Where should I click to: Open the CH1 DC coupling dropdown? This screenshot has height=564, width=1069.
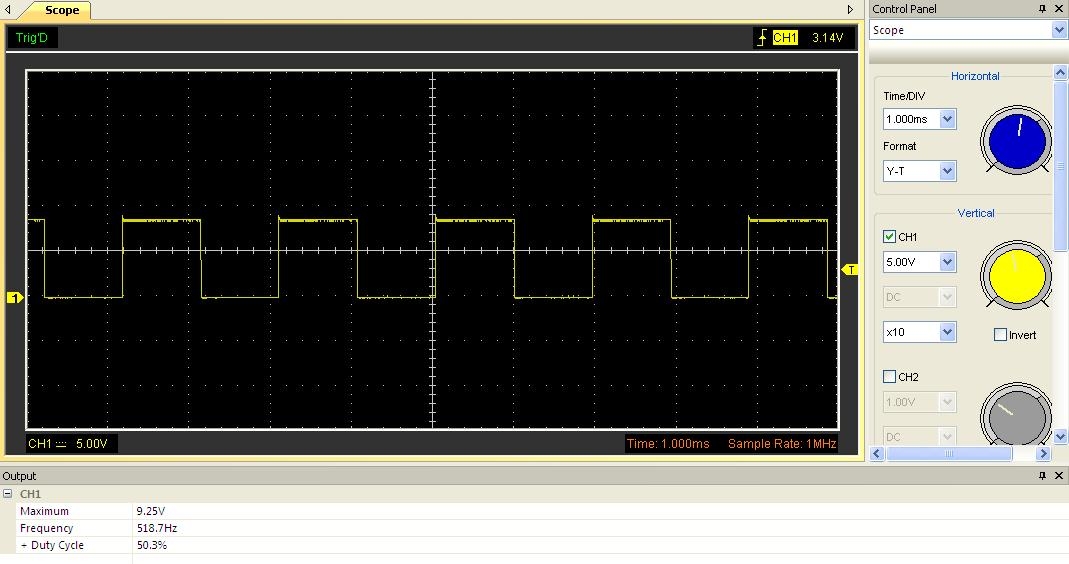pyautogui.click(x=948, y=297)
